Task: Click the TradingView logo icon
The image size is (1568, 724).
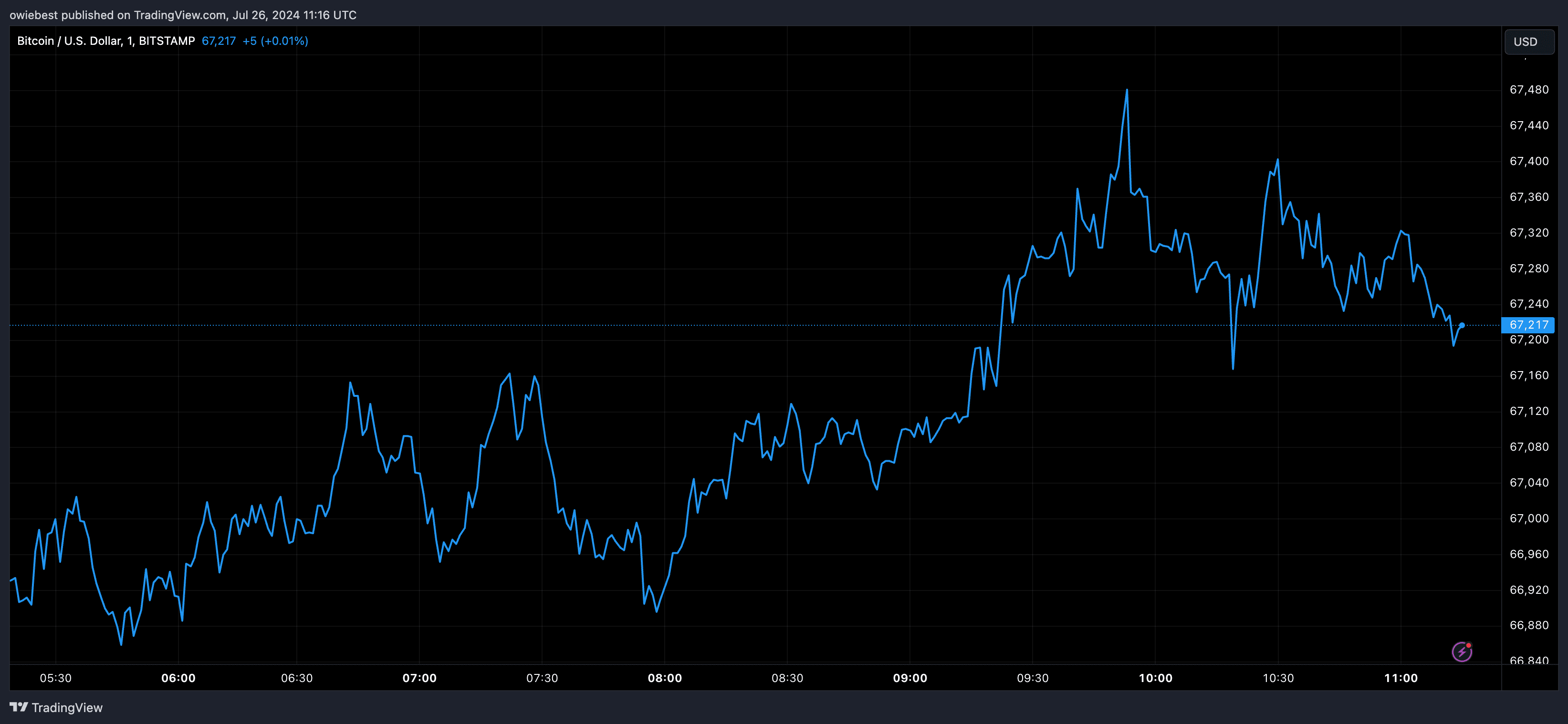Action: pyautogui.click(x=19, y=707)
